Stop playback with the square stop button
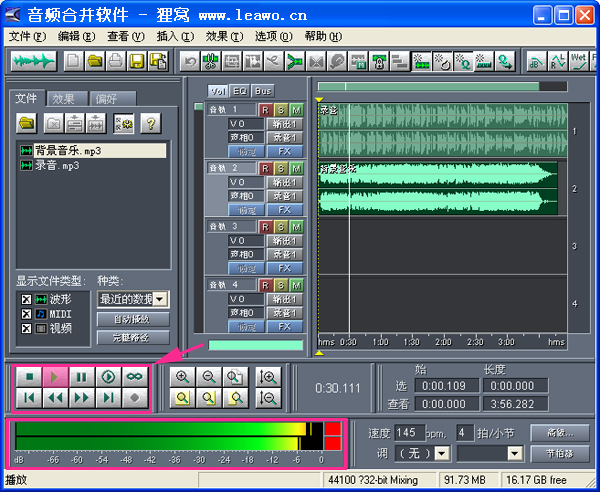Viewport: 600px width, 492px height. (29, 377)
